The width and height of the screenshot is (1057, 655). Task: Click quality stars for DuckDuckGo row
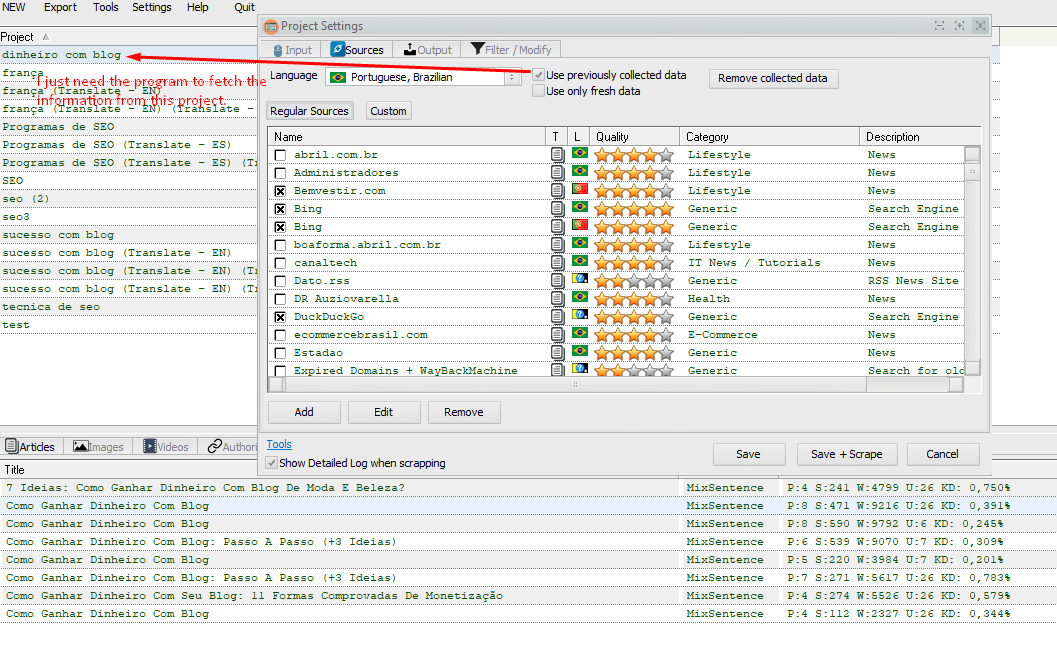pos(634,317)
